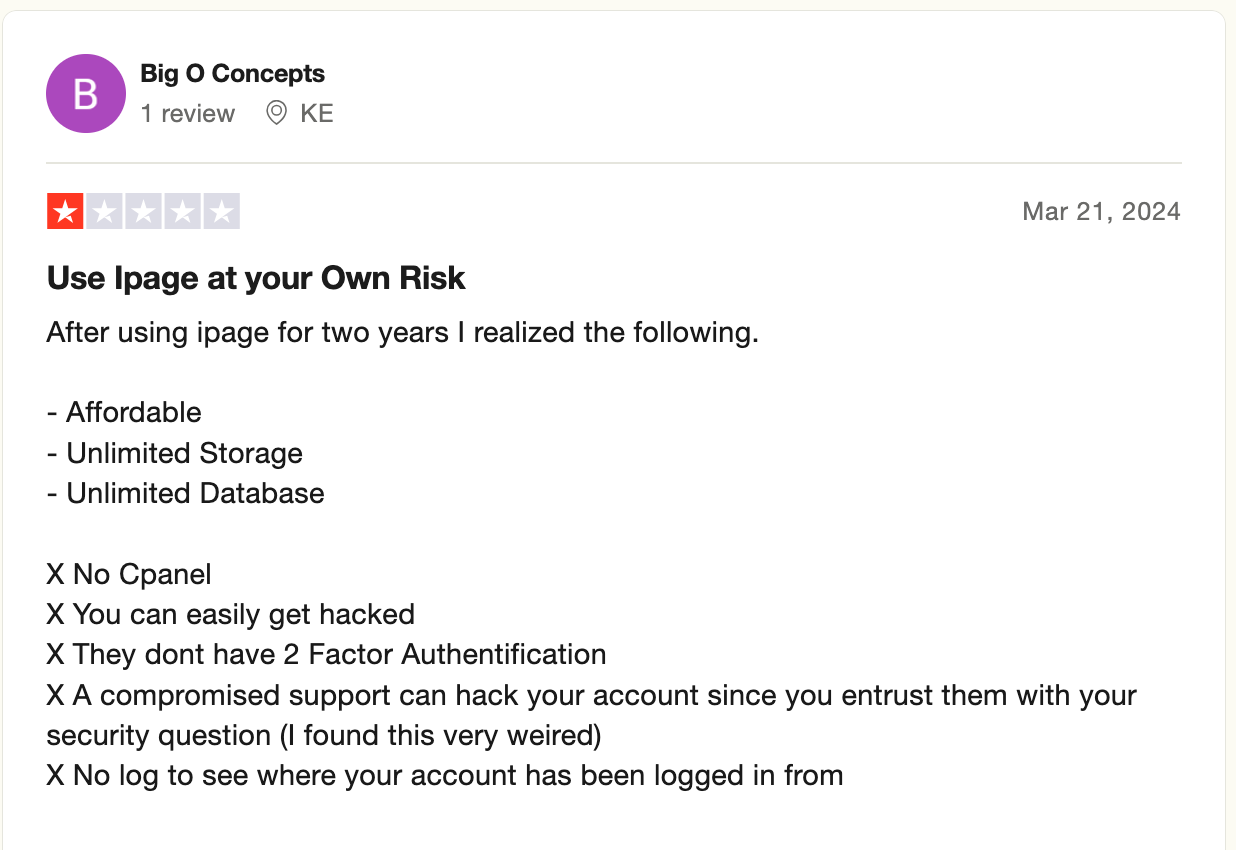The height and width of the screenshot is (850, 1236).
Task: Open the Big O Concepts reviewer profile
Action: [233, 74]
